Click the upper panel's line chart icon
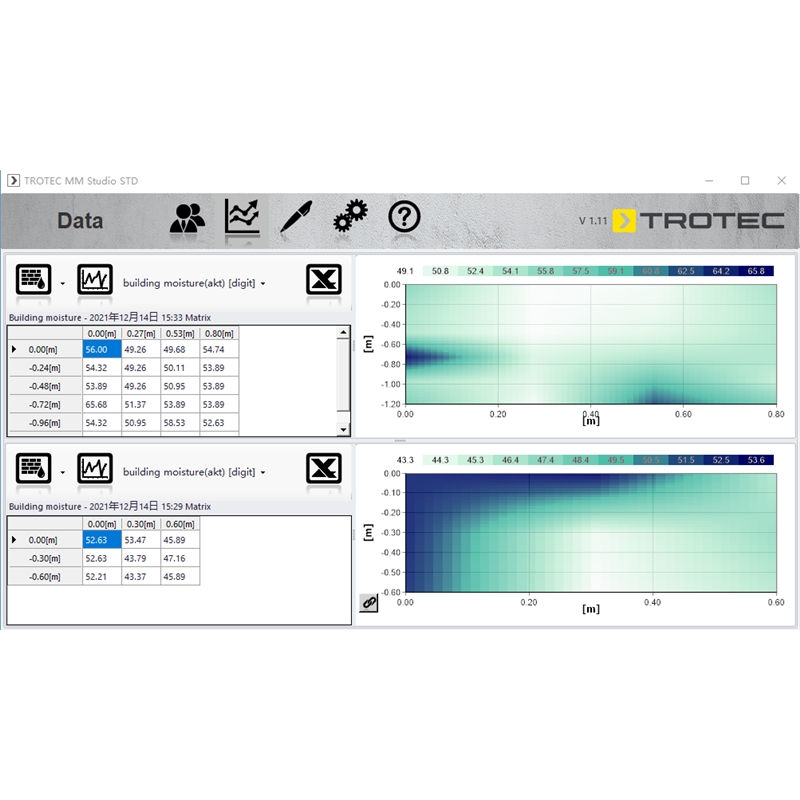 pos(95,281)
